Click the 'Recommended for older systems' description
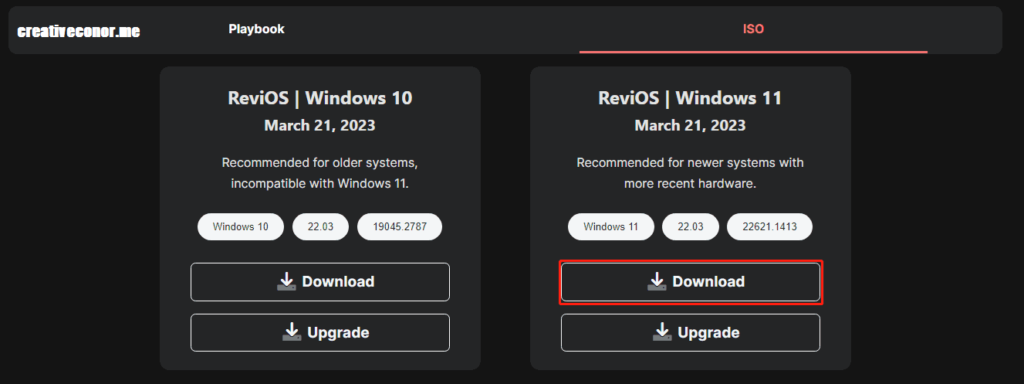 point(320,173)
